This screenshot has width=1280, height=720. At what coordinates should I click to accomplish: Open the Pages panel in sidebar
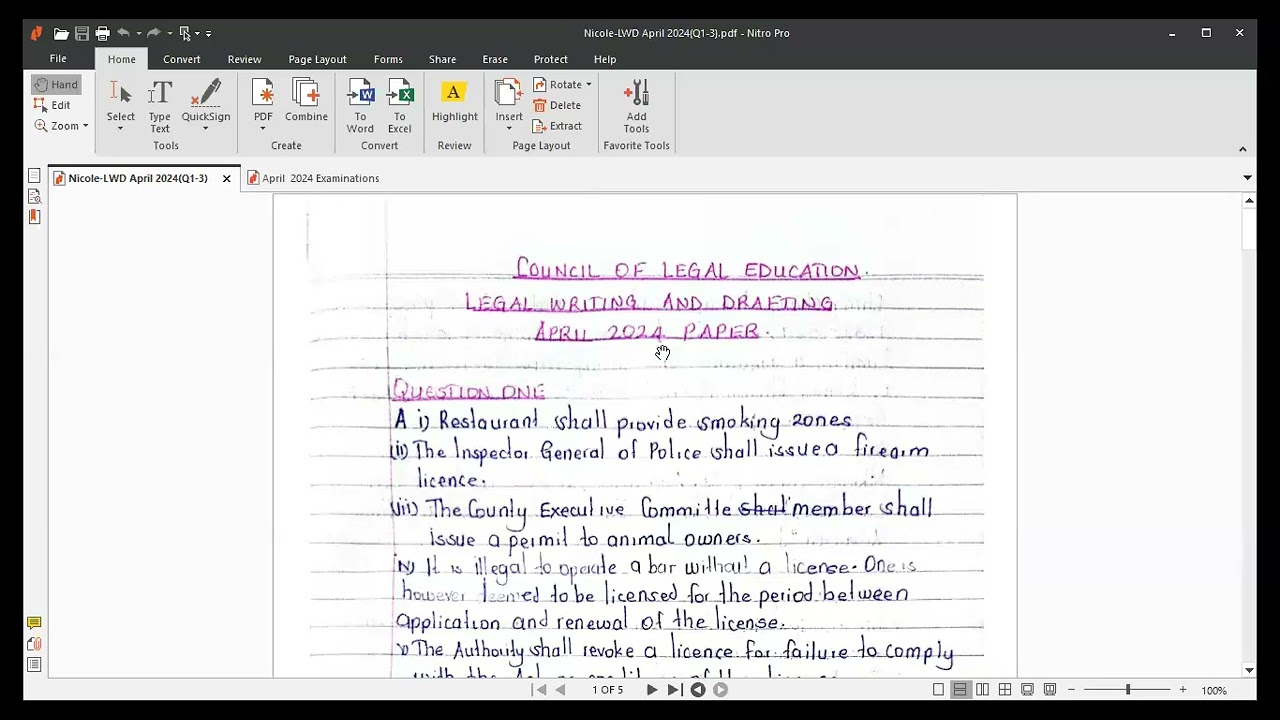pyautogui.click(x=34, y=175)
